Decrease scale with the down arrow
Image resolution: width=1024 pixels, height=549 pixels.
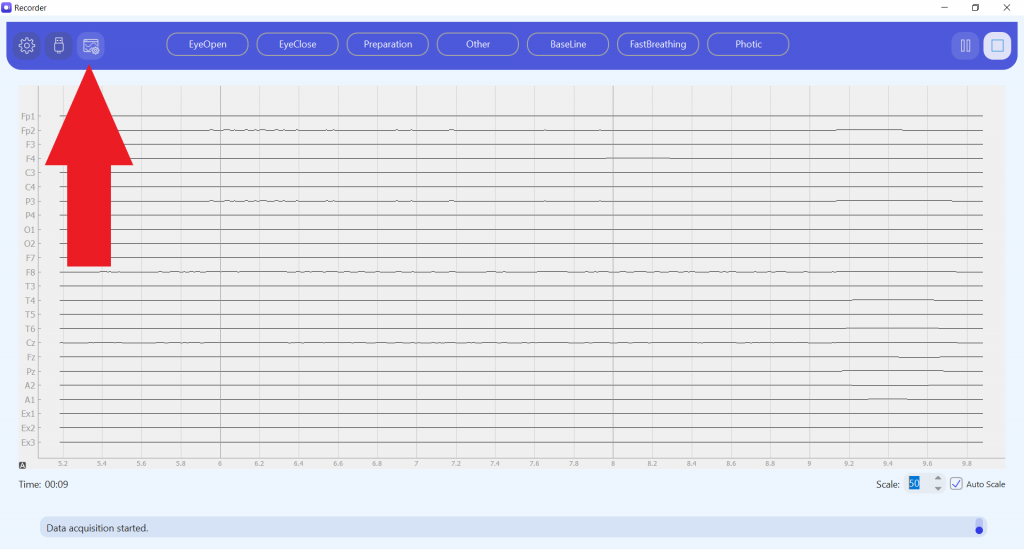[x=937, y=489]
